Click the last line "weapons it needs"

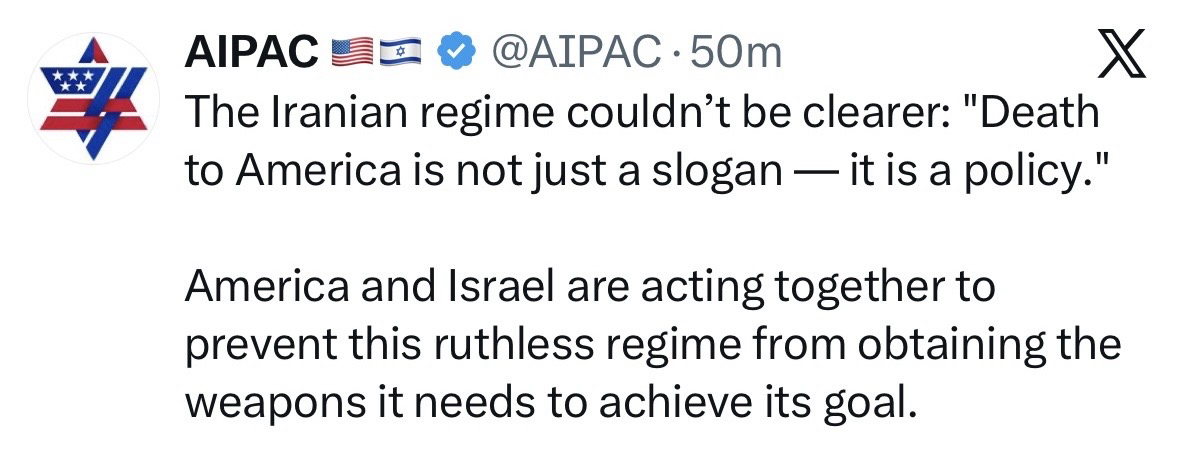[x=550, y=405]
